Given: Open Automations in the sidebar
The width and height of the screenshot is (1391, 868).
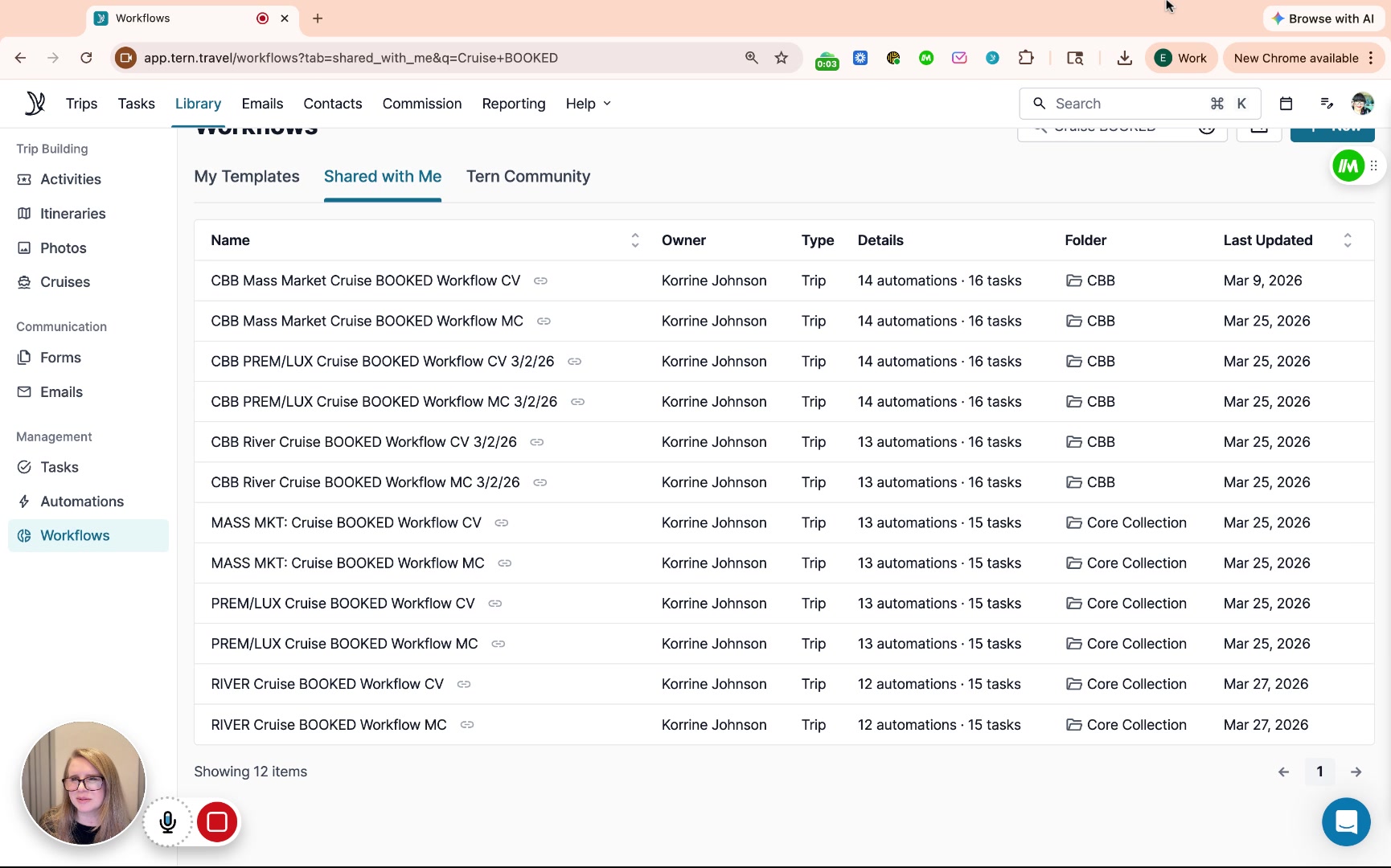Looking at the screenshot, I should [82, 502].
